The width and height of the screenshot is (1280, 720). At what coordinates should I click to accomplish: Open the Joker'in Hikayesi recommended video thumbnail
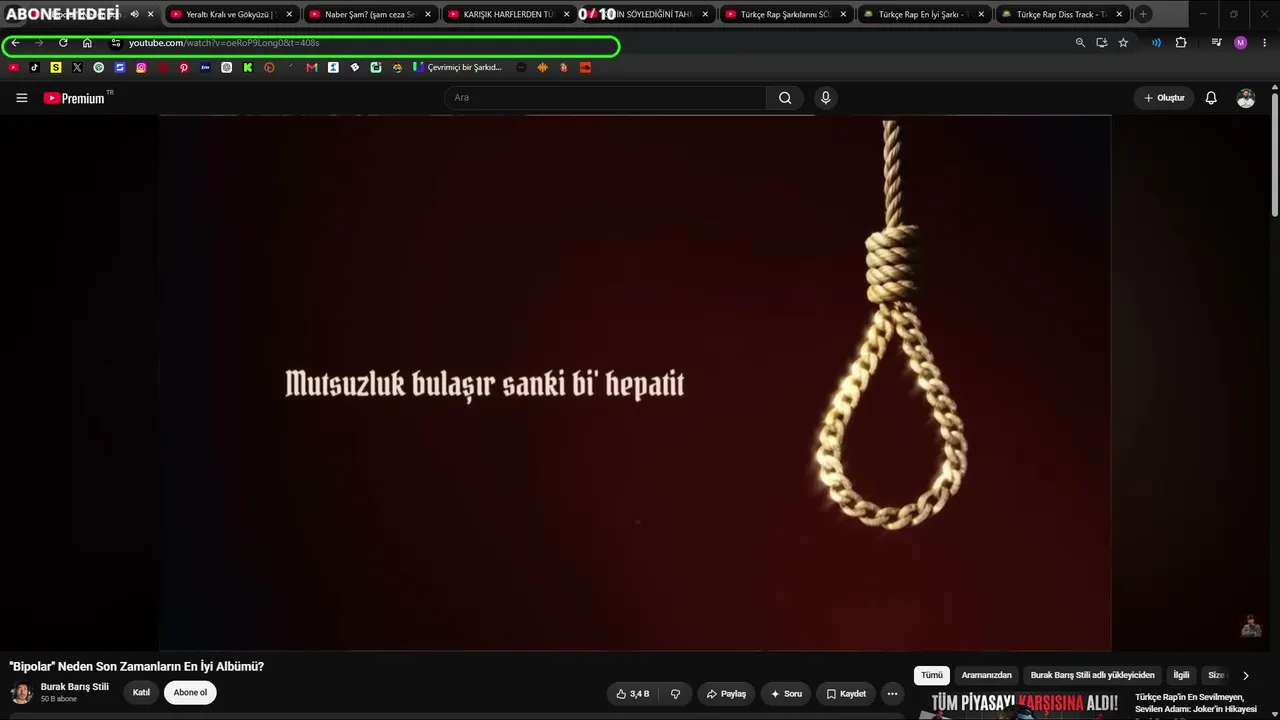click(x=1024, y=705)
